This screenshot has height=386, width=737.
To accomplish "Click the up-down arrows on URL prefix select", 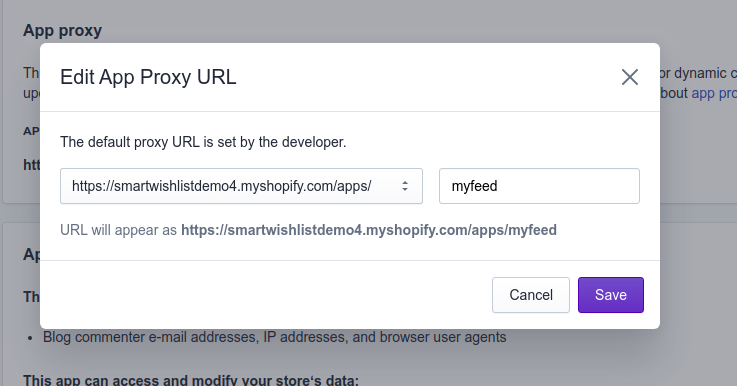I will point(405,186).
